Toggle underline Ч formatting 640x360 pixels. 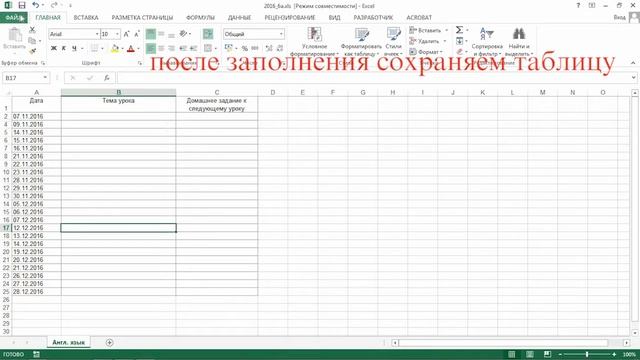coord(74,49)
